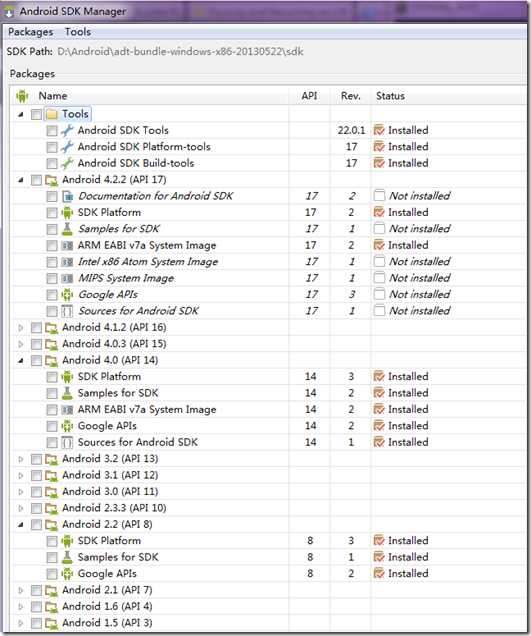
Task: Sort by the Name column header
Action: 53,96
